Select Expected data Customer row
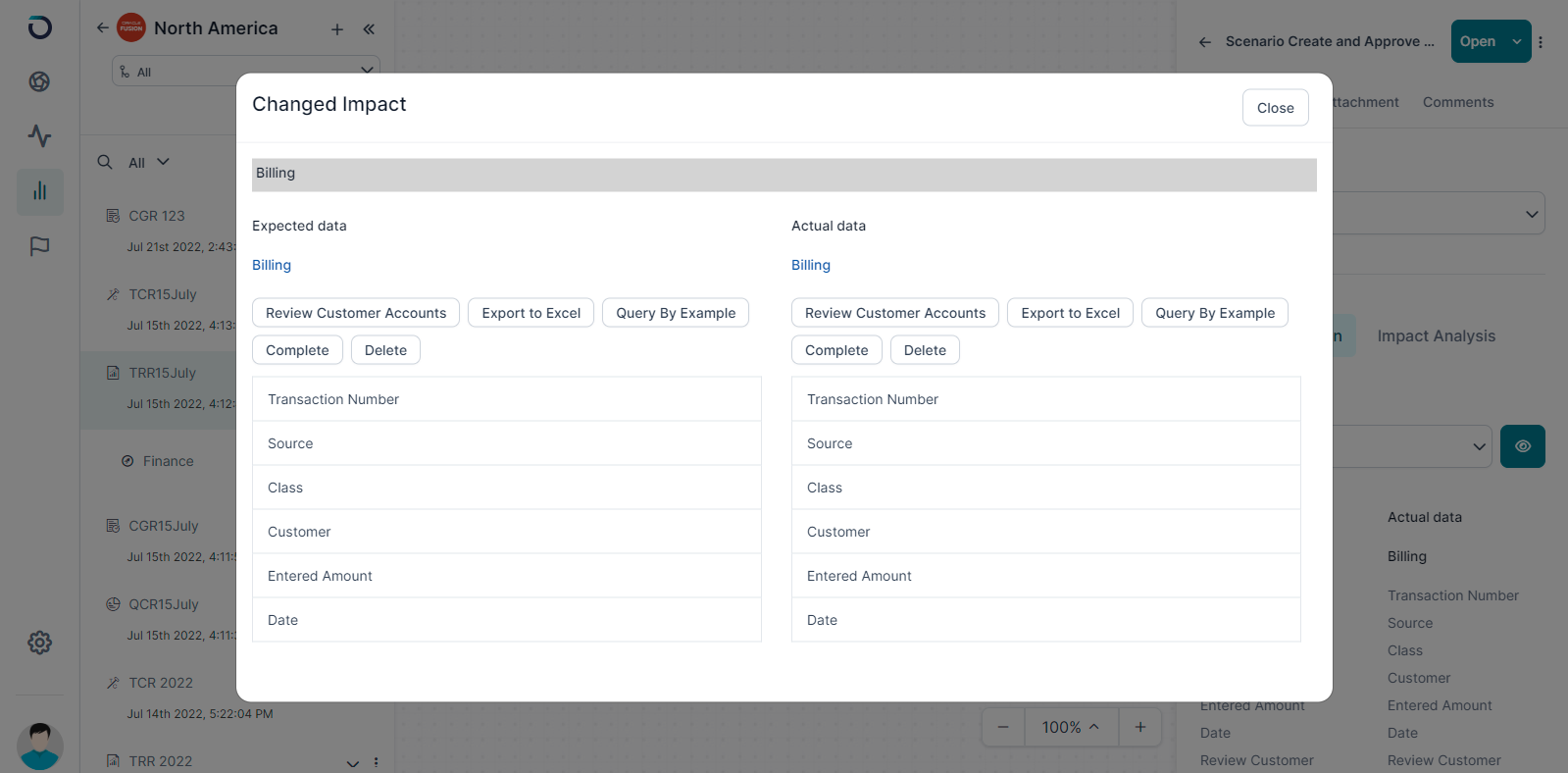 tap(507, 532)
